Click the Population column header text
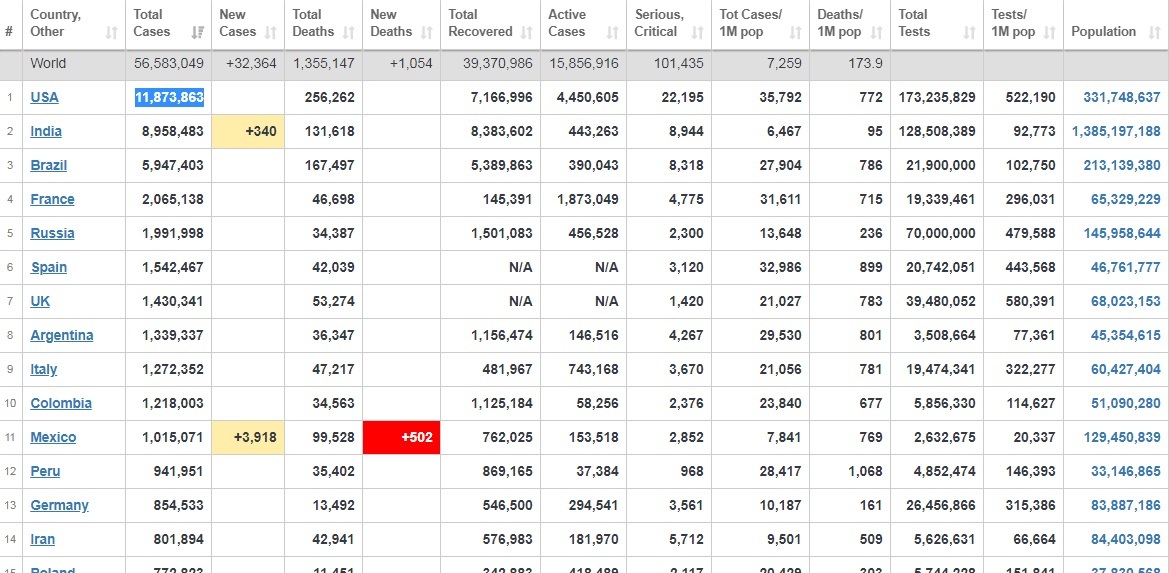This screenshot has width=1169, height=573. 1103,32
